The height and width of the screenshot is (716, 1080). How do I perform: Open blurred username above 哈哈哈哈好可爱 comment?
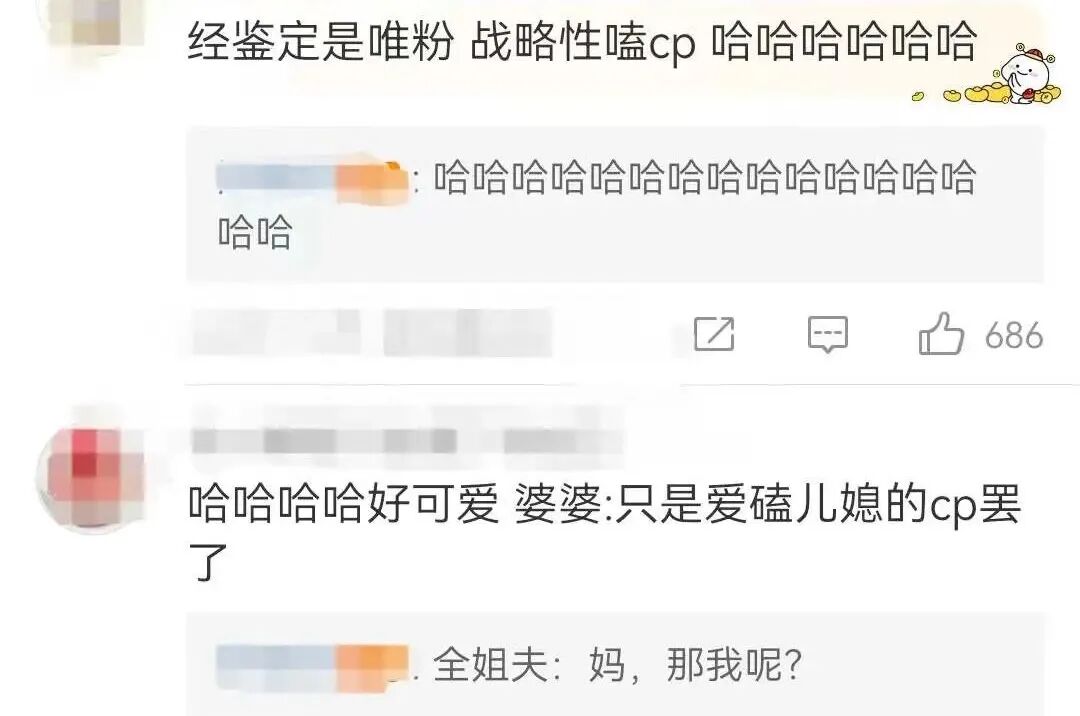406,441
